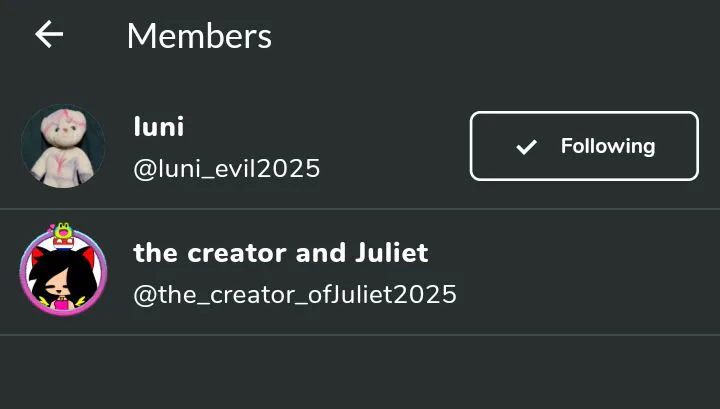Open the luni display name
720x409 pixels.
coord(159,126)
